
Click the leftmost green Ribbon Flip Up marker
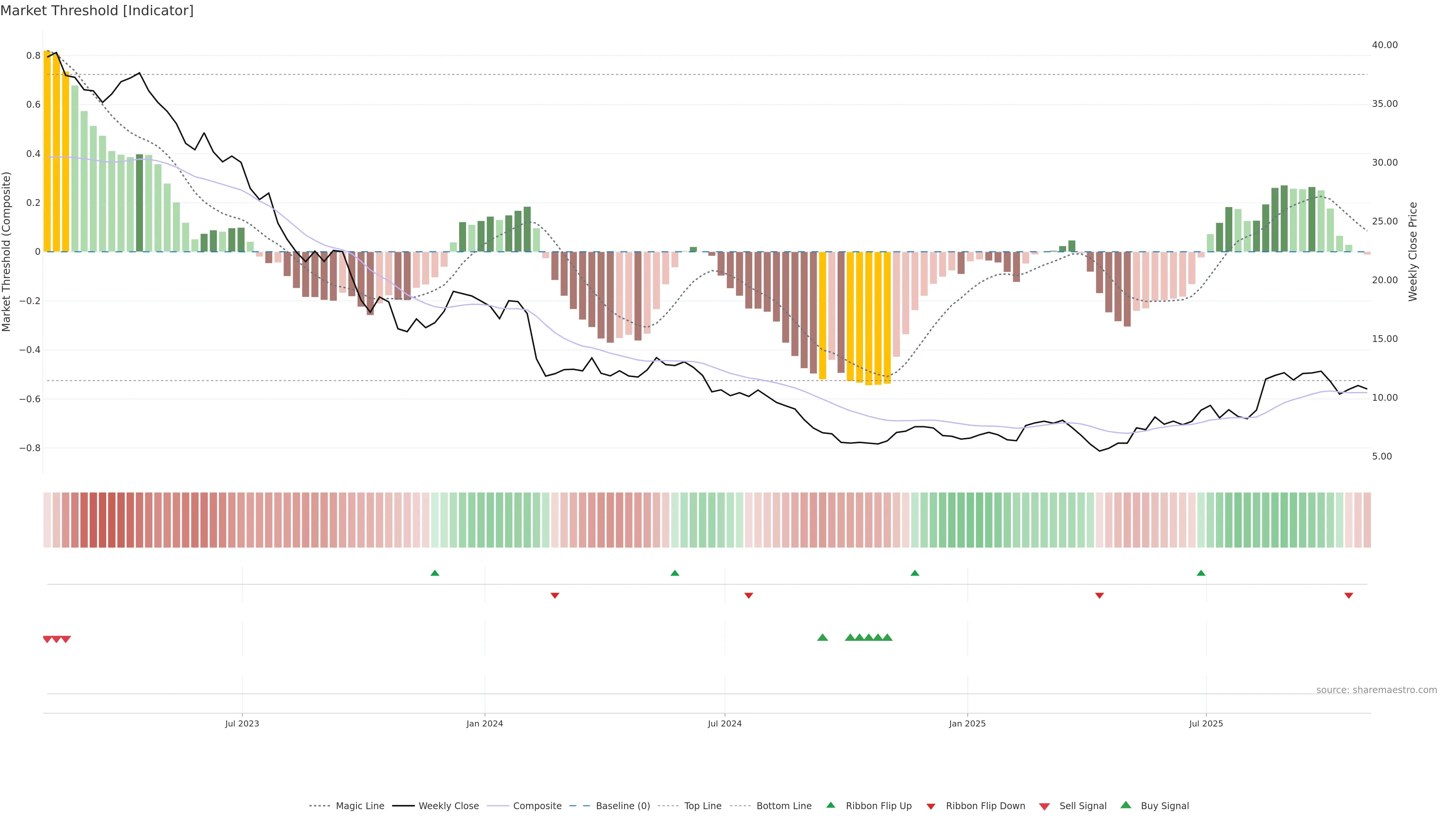(x=435, y=573)
